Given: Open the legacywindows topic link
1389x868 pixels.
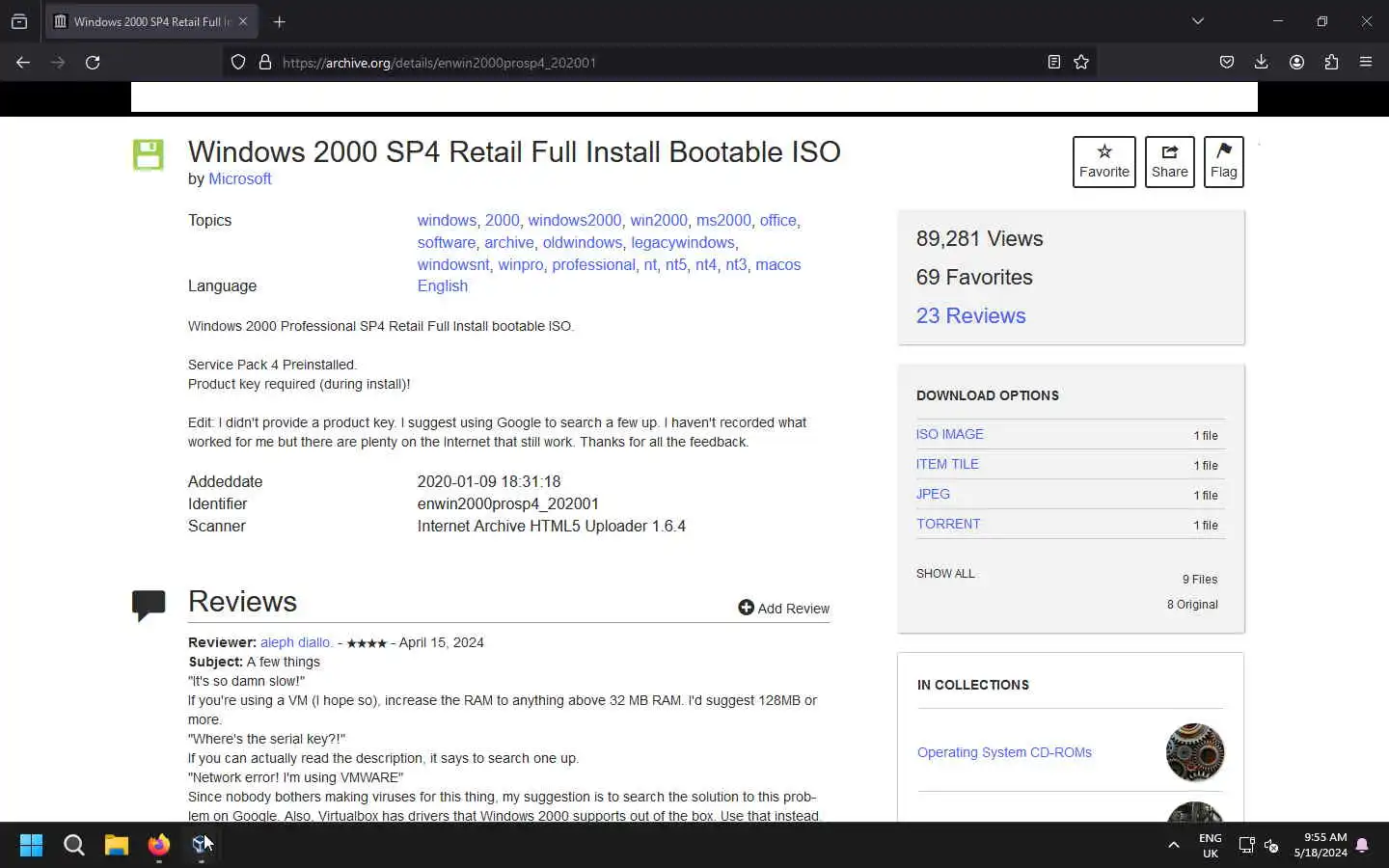Looking at the screenshot, I should 683,242.
